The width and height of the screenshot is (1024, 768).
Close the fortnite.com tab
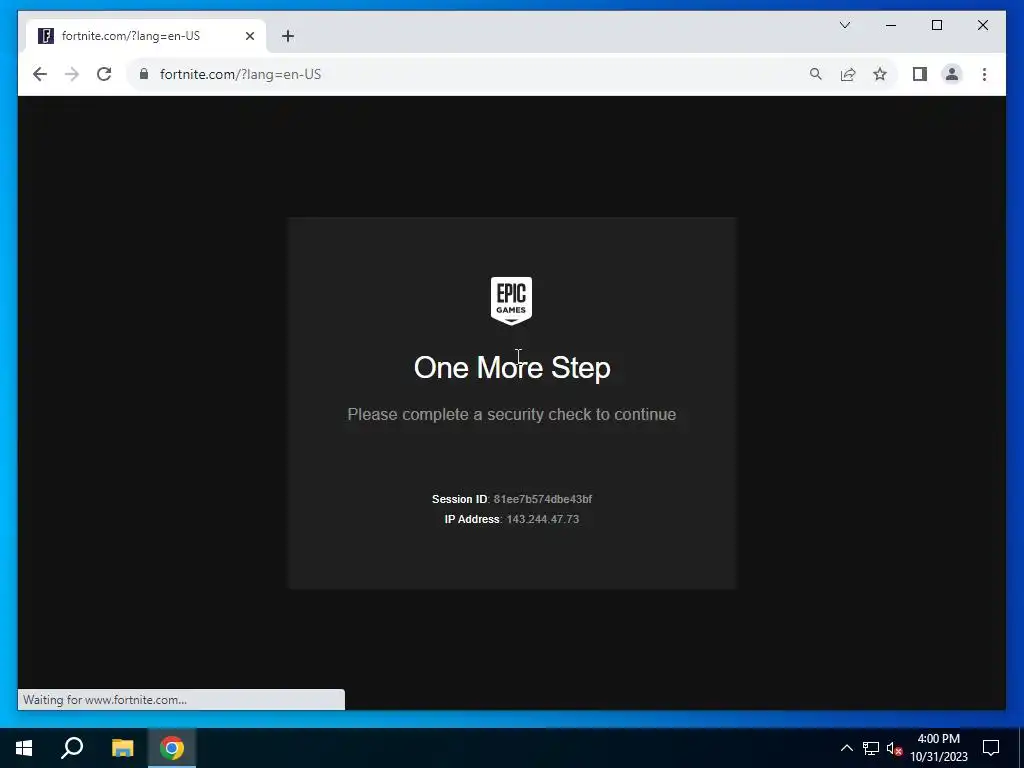(x=249, y=36)
